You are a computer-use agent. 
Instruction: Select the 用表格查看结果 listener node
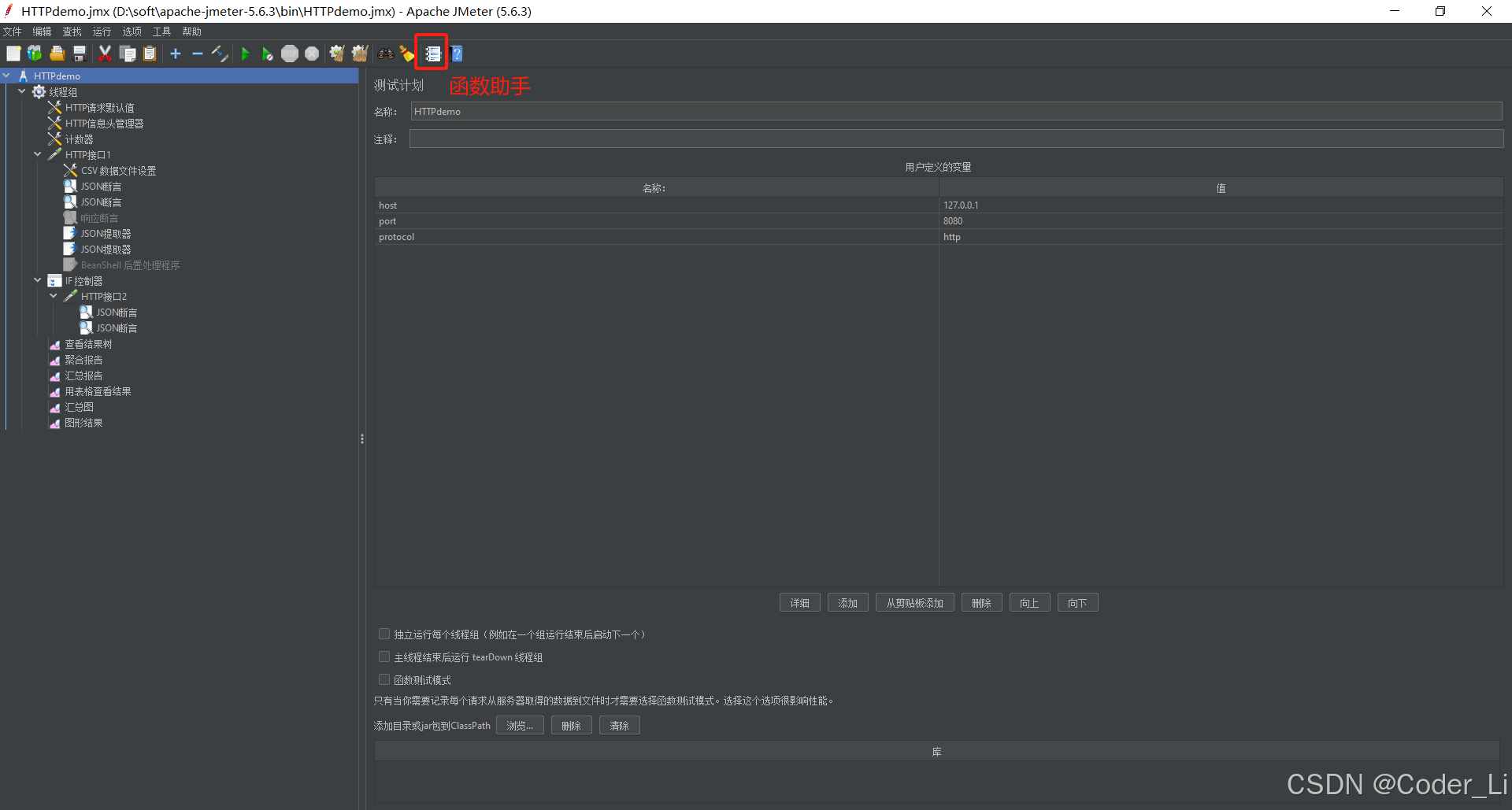click(x=98, y=391)
